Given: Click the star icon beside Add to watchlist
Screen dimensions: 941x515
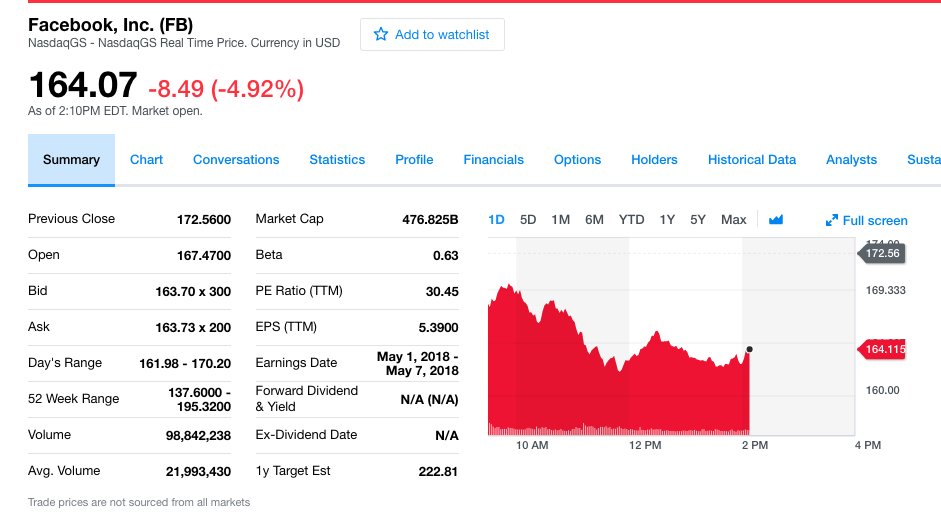Looking at the screenshot, I should coord(380,34).
